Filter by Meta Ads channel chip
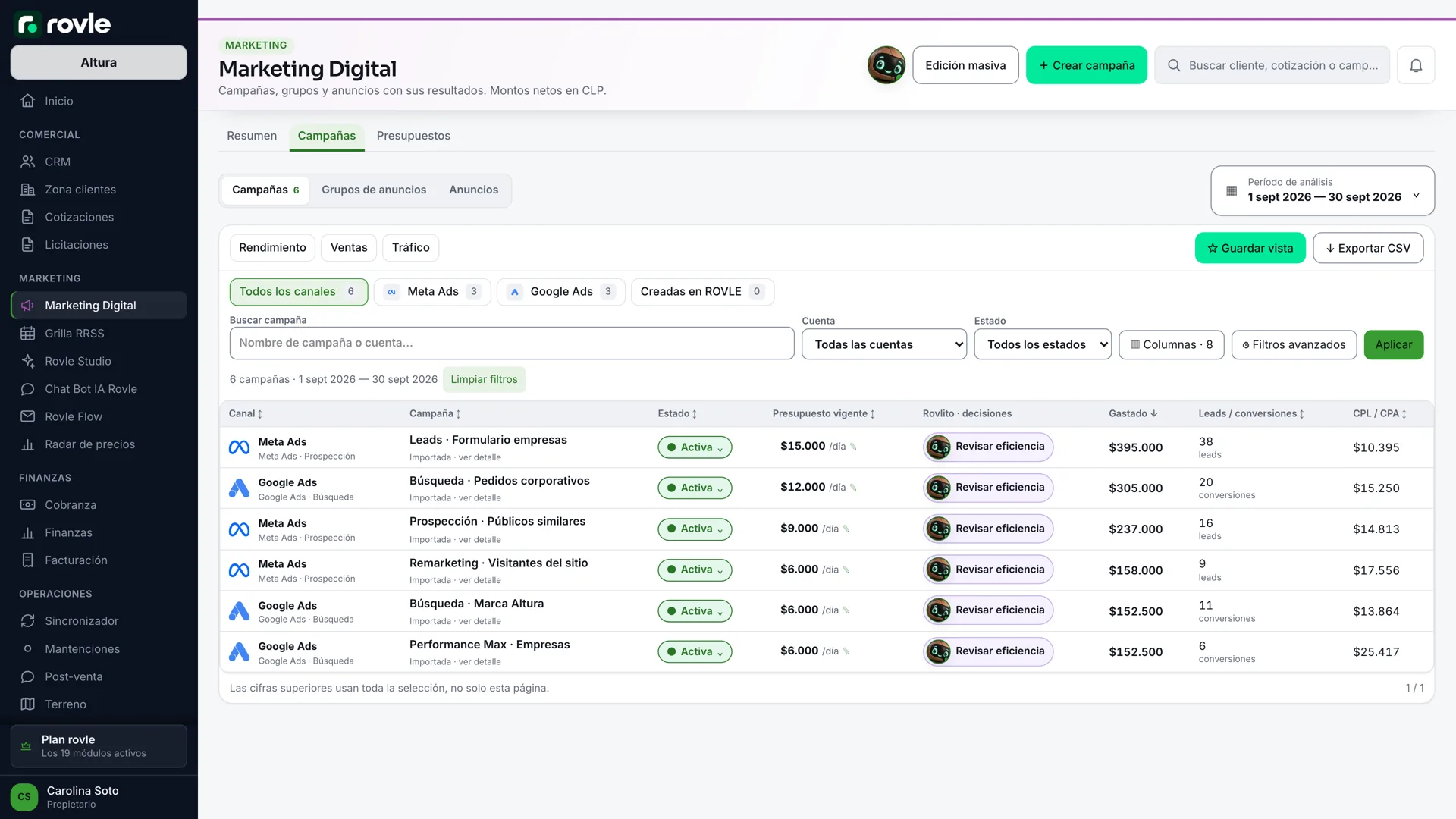 point(432,292)
